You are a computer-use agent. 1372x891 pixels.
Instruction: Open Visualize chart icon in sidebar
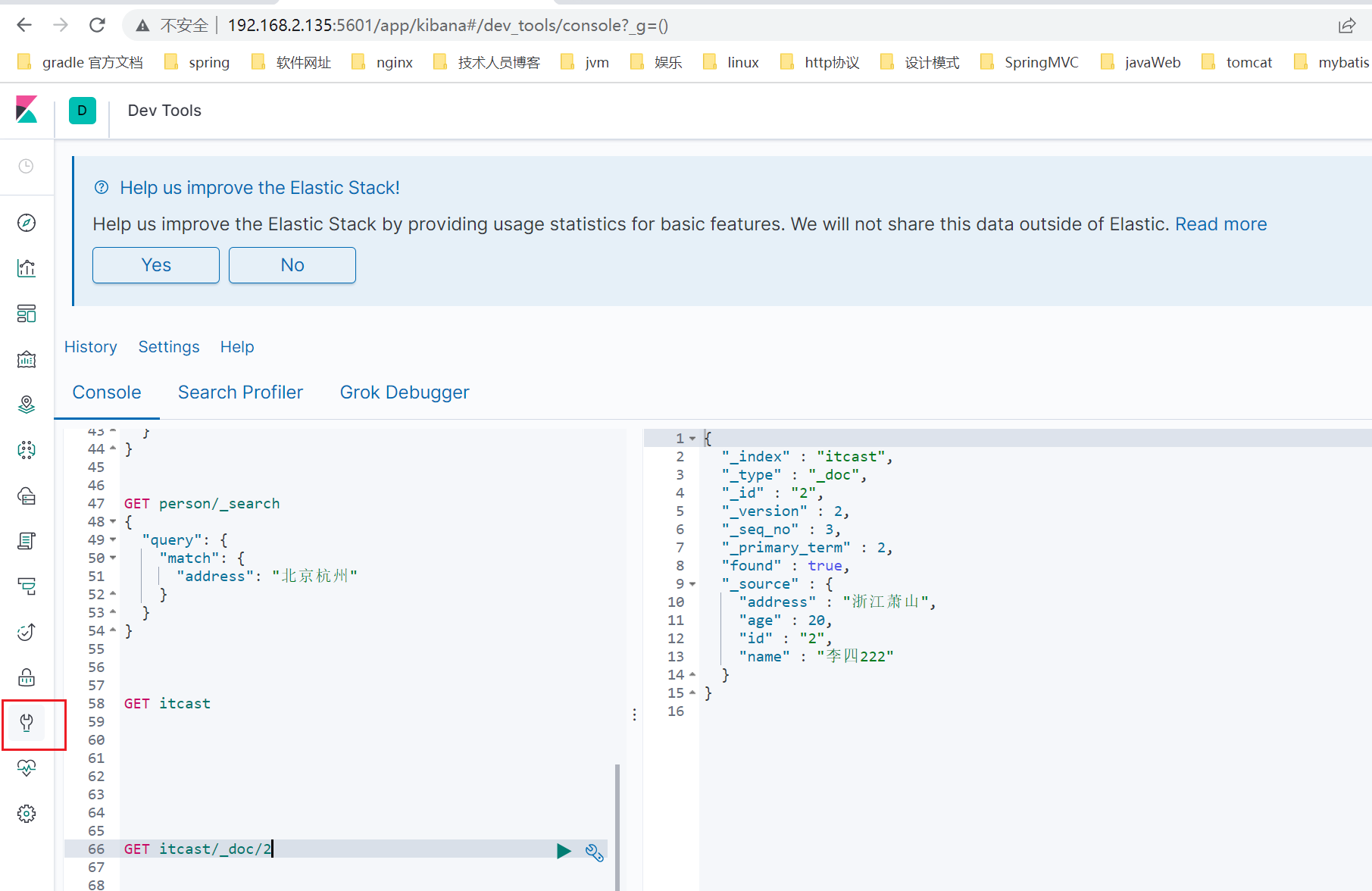click(27, 268)
